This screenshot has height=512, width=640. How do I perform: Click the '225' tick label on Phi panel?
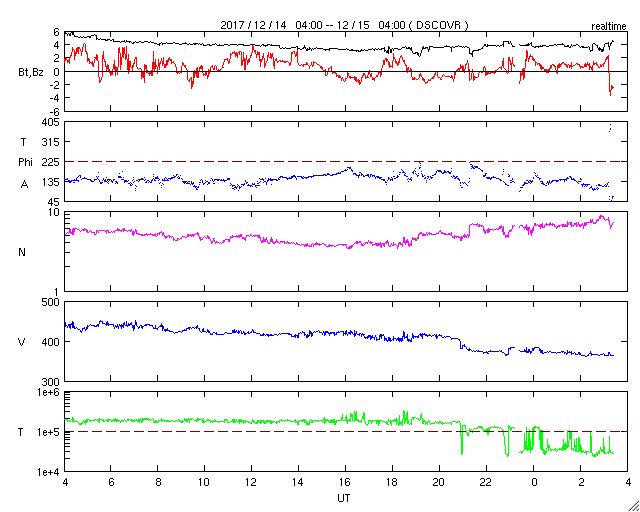coord(52,162)
